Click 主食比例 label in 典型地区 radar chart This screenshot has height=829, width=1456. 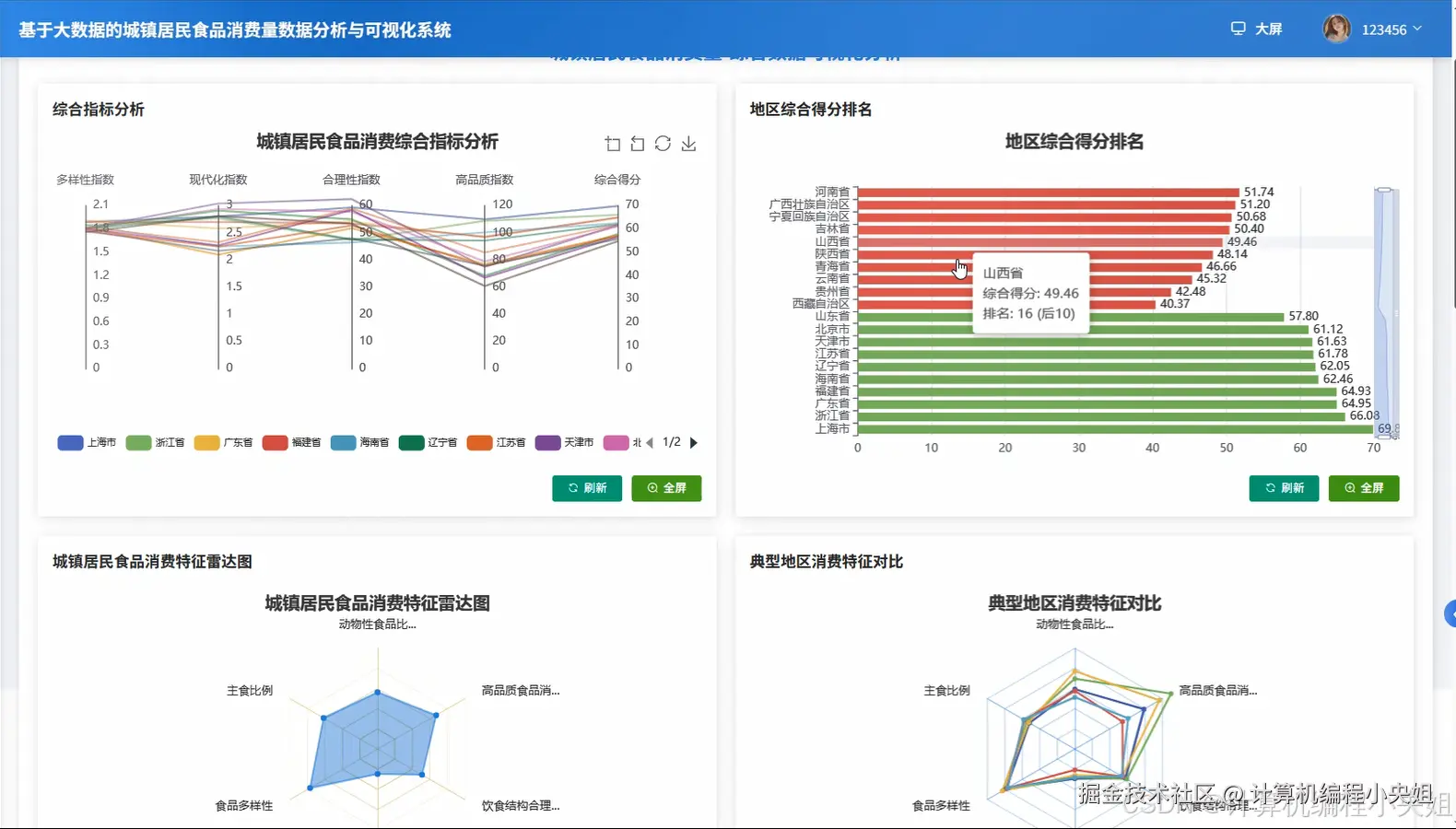point(947,691)
